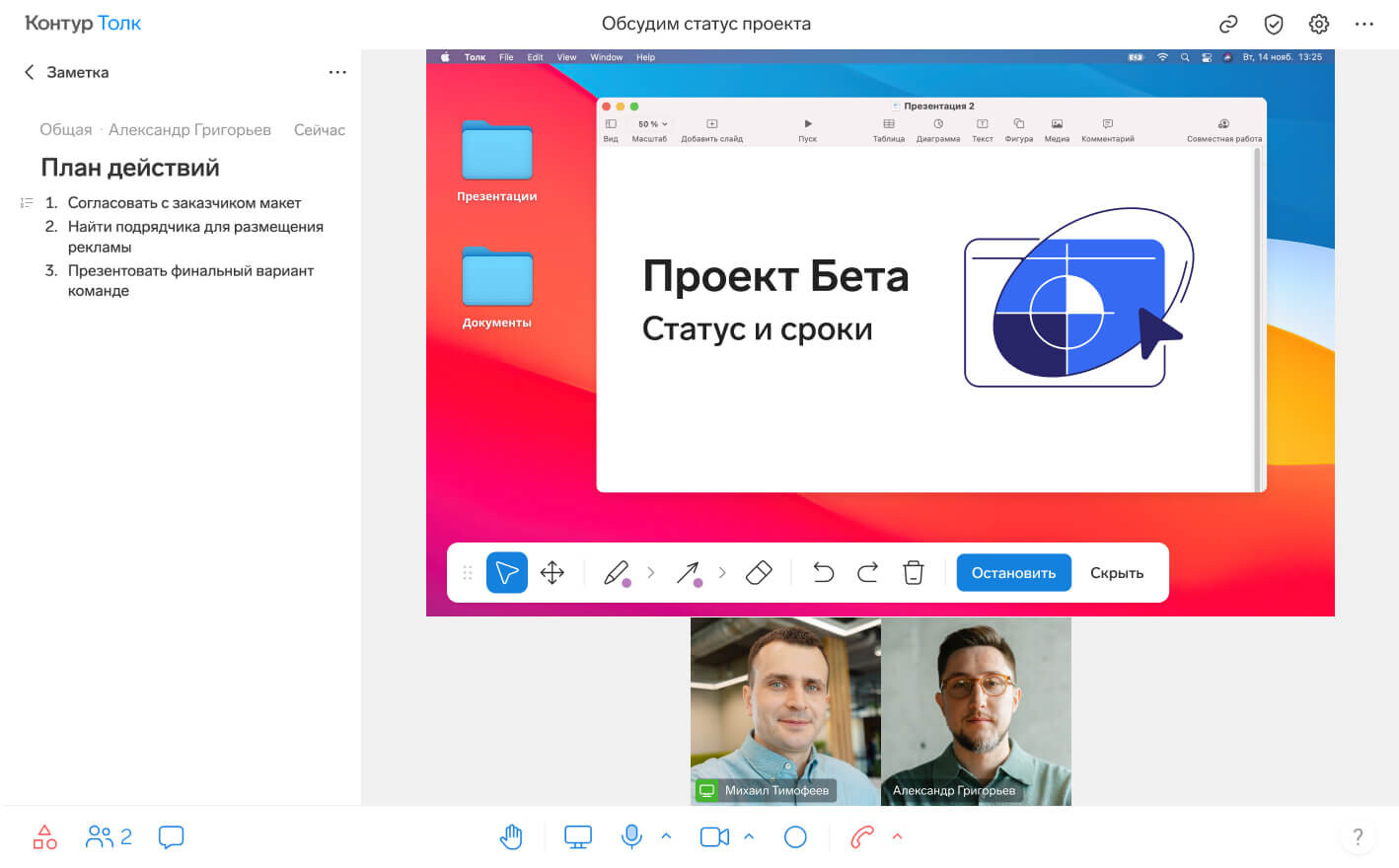1399x868 pixels.
Task: Click Скрыть to hide the toolbar
Action: pyautogui.click(x=1117, y=572)
